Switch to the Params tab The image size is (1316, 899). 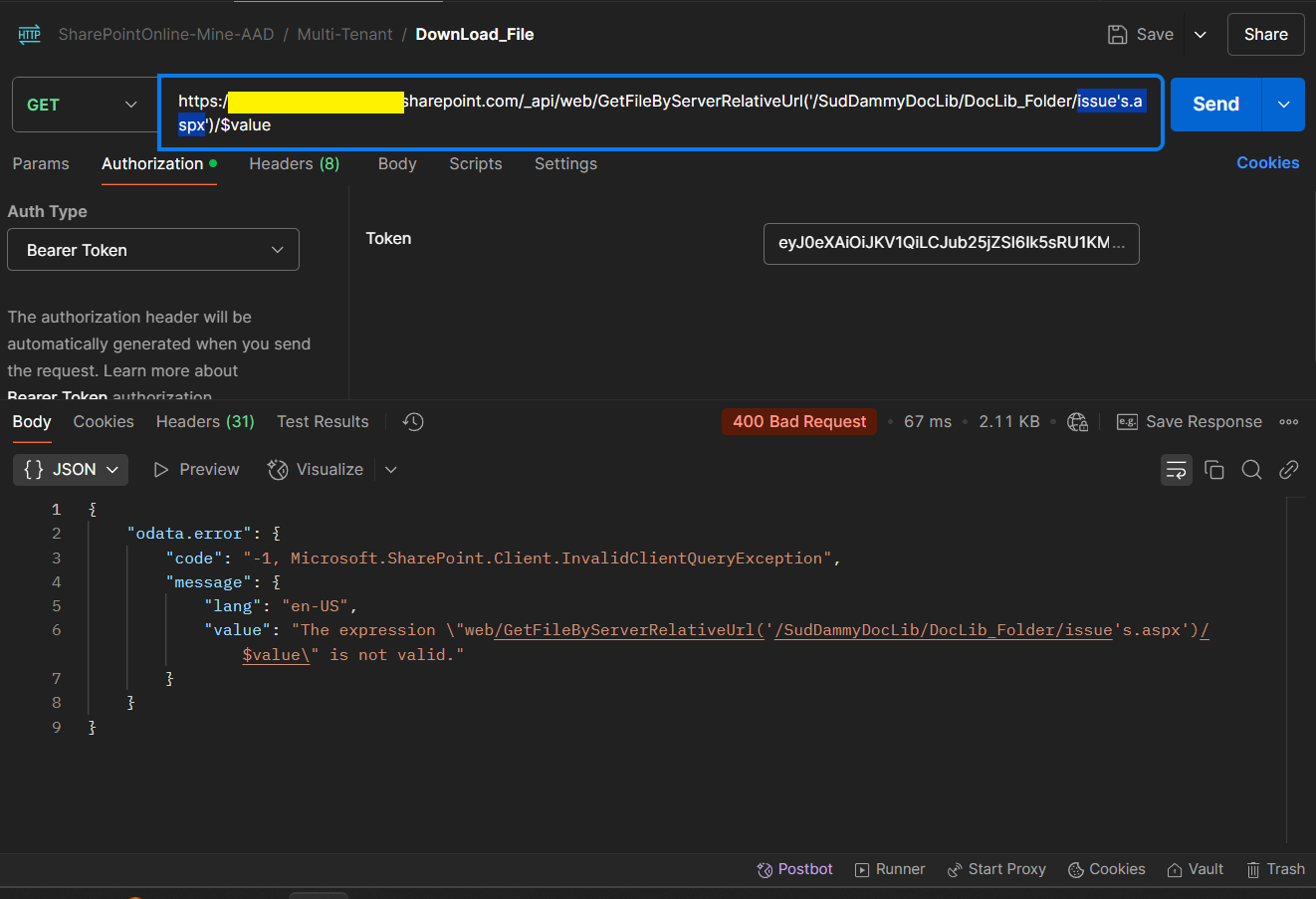[41, 164]
